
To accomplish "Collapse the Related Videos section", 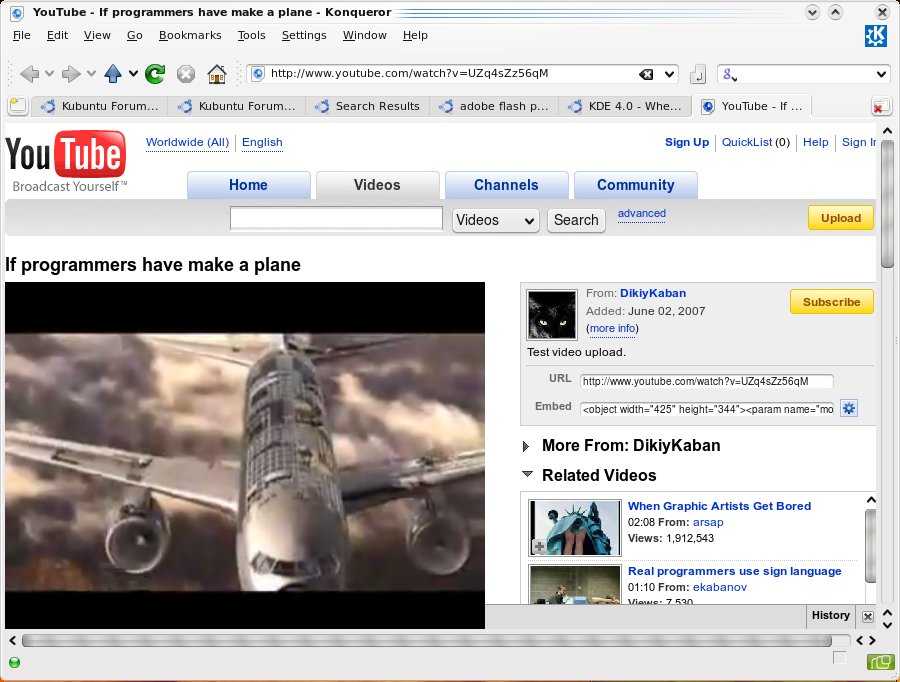I will coord(527,475).
